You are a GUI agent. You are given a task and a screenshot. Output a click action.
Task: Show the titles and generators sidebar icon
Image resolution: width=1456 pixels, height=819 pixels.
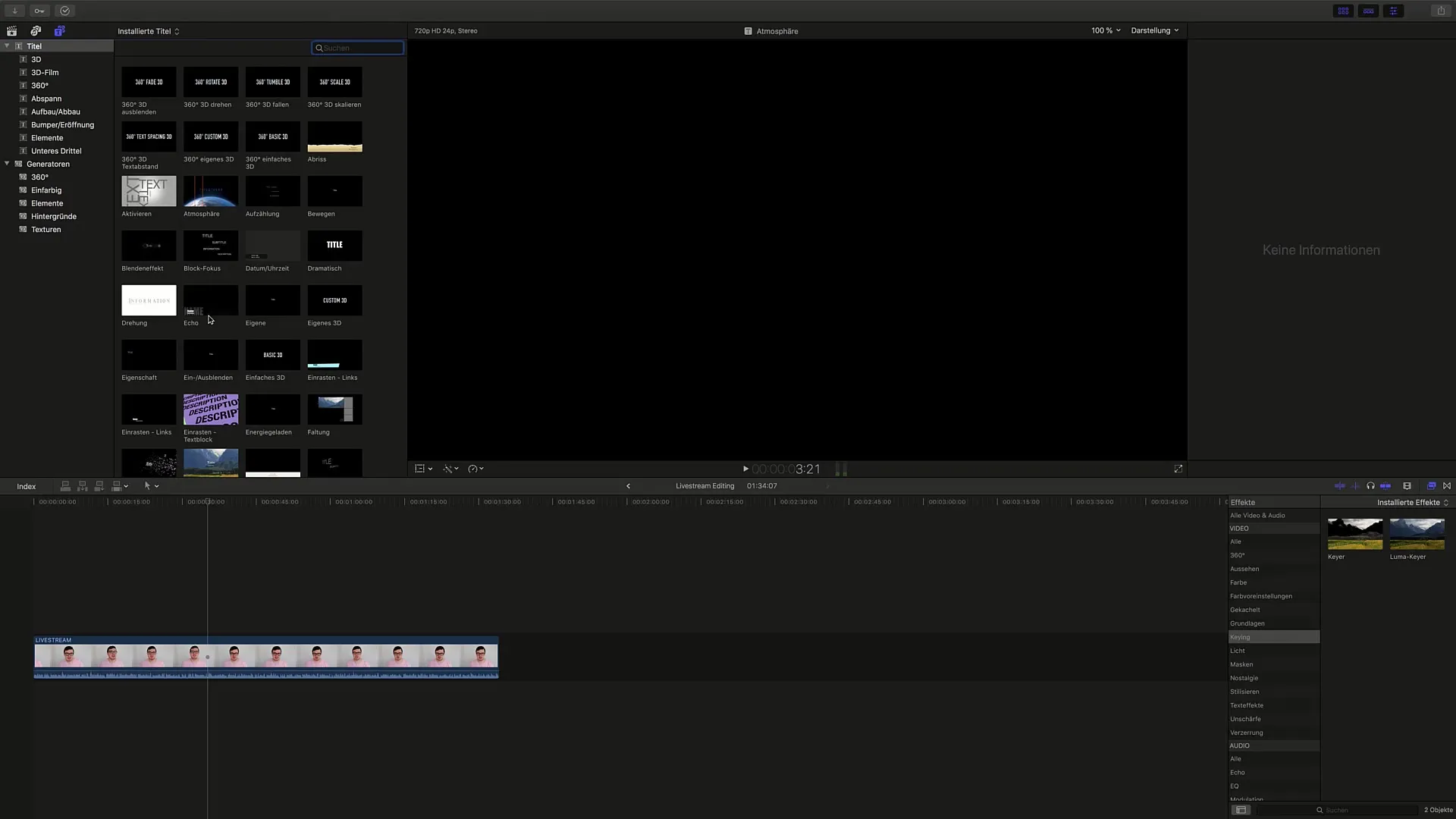(x=59, y=31)
